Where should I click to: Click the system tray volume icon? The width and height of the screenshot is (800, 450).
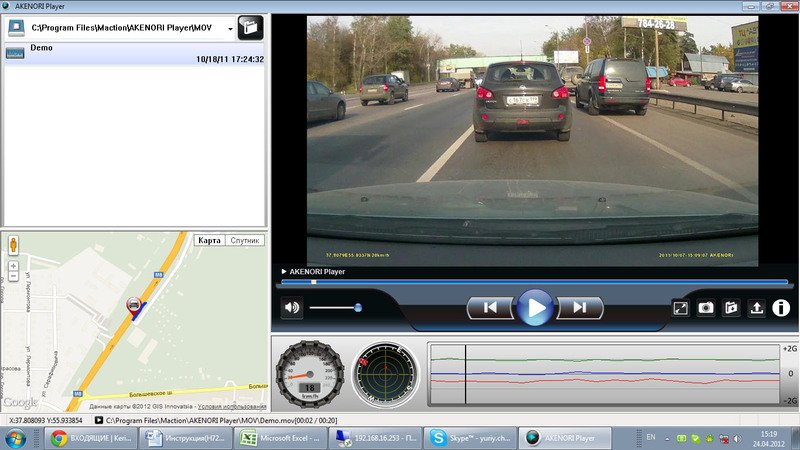pyautogui.click(x=738, y=438)
